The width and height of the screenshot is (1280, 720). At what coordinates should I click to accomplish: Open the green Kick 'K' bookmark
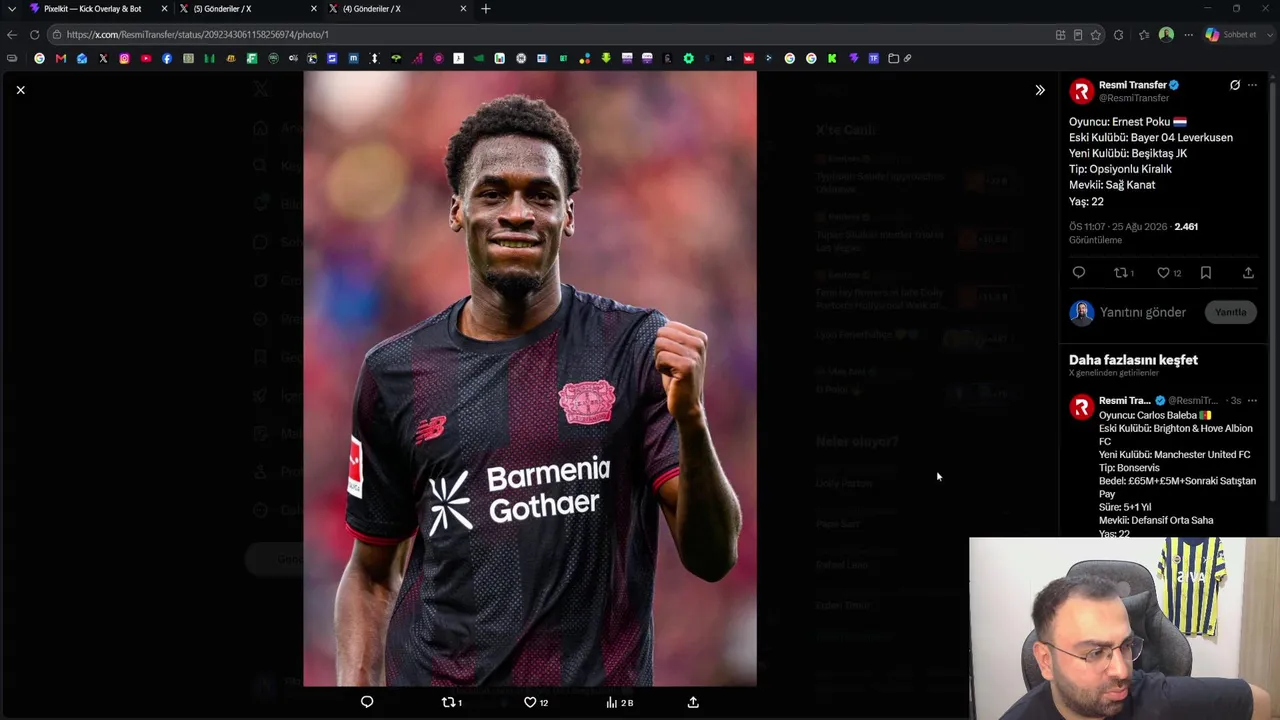pos(832,58)
